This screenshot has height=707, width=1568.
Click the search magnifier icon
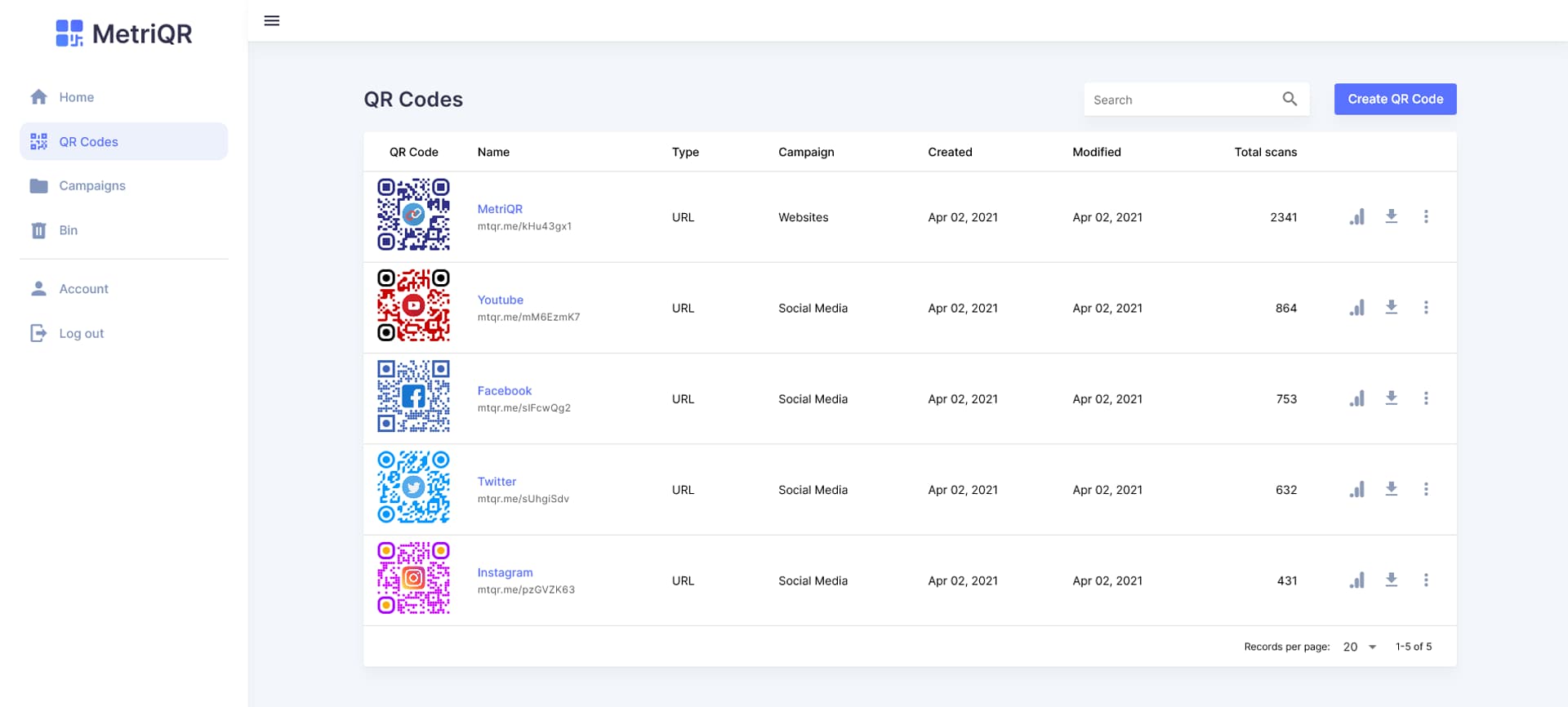[1290, 99]
